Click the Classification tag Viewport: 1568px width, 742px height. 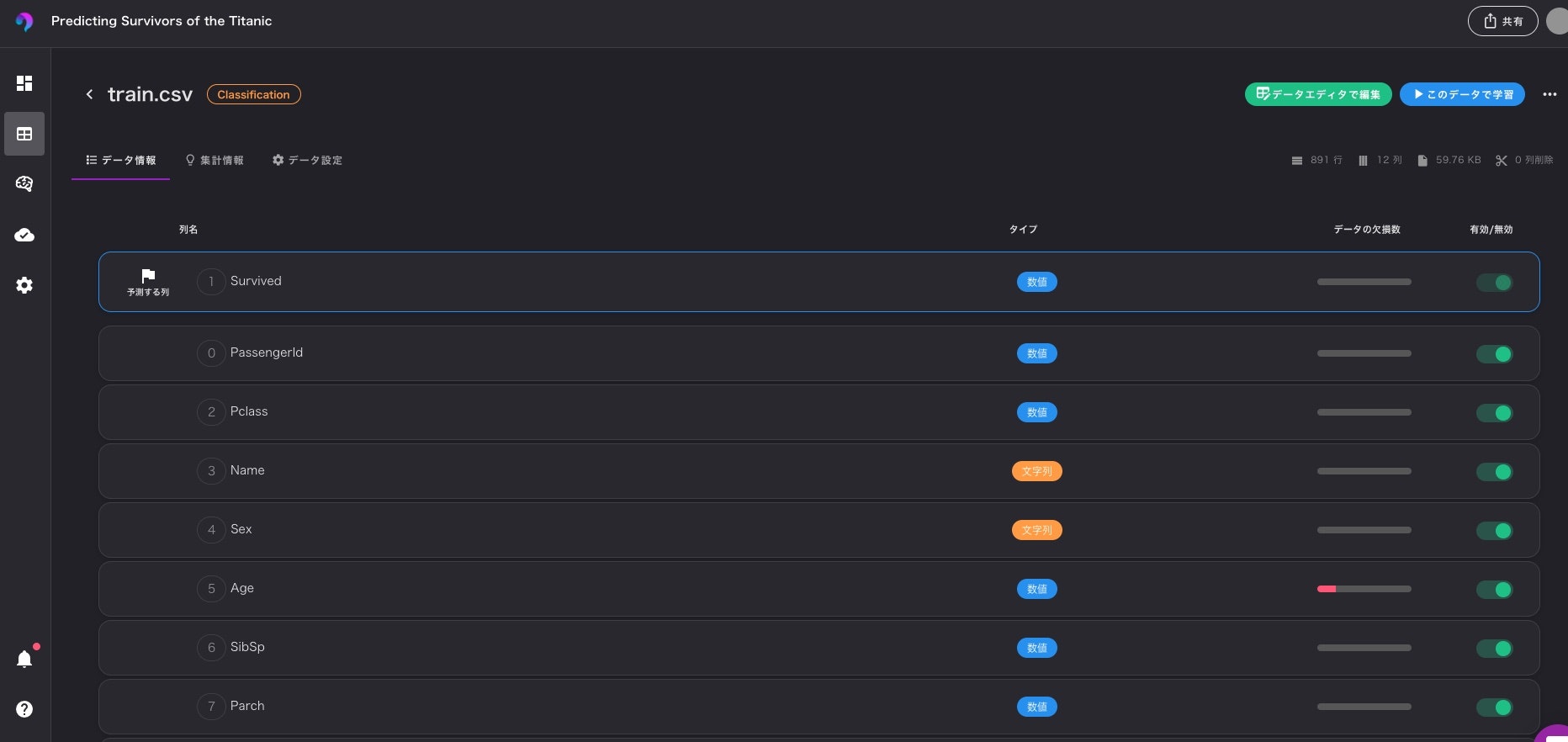[x=253, y=94]
